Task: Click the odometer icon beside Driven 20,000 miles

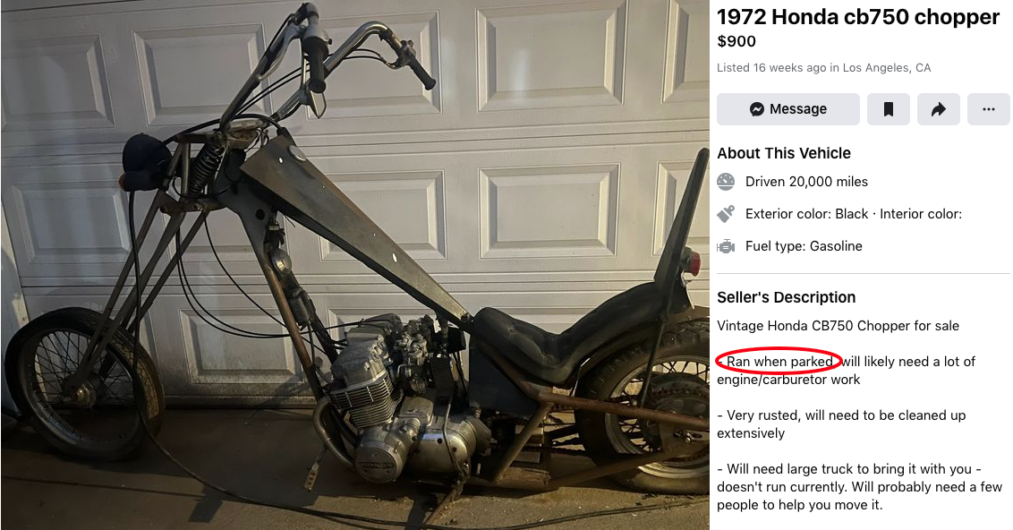Action: (x=726, y=182)
